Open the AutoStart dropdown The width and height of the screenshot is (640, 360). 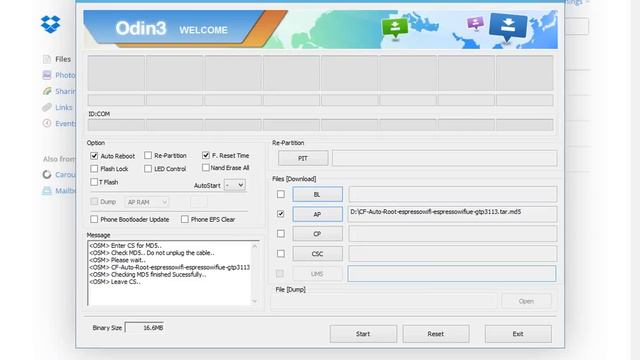[235, 185]
